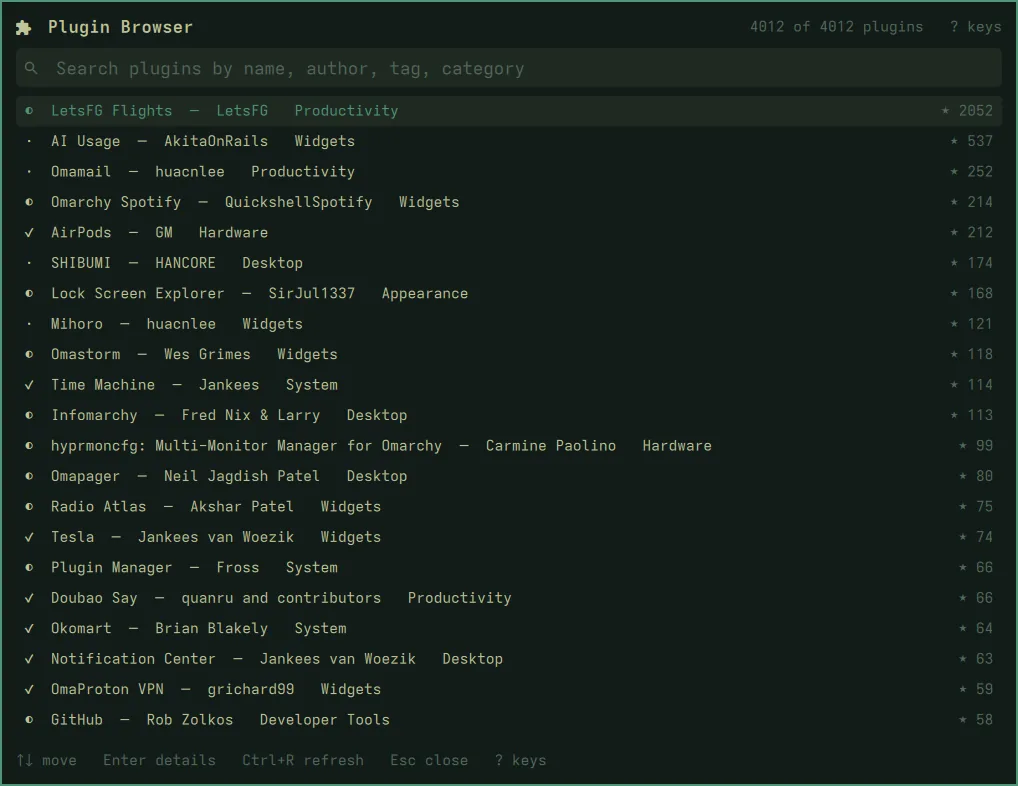The height and width of the screenshot is (786, 1018).
Task: Click 'Ctrl+R refresh' footer hint
Action: click(x=303, y=760)
